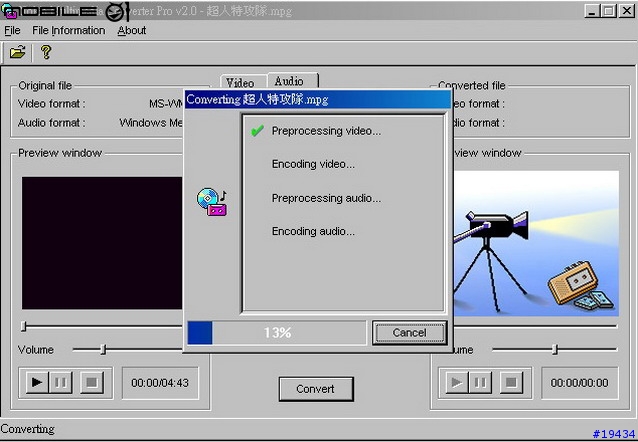Click the CD and cassette converting icon
The height and width of the screenshot is (442, 638).
click(212, 202)
